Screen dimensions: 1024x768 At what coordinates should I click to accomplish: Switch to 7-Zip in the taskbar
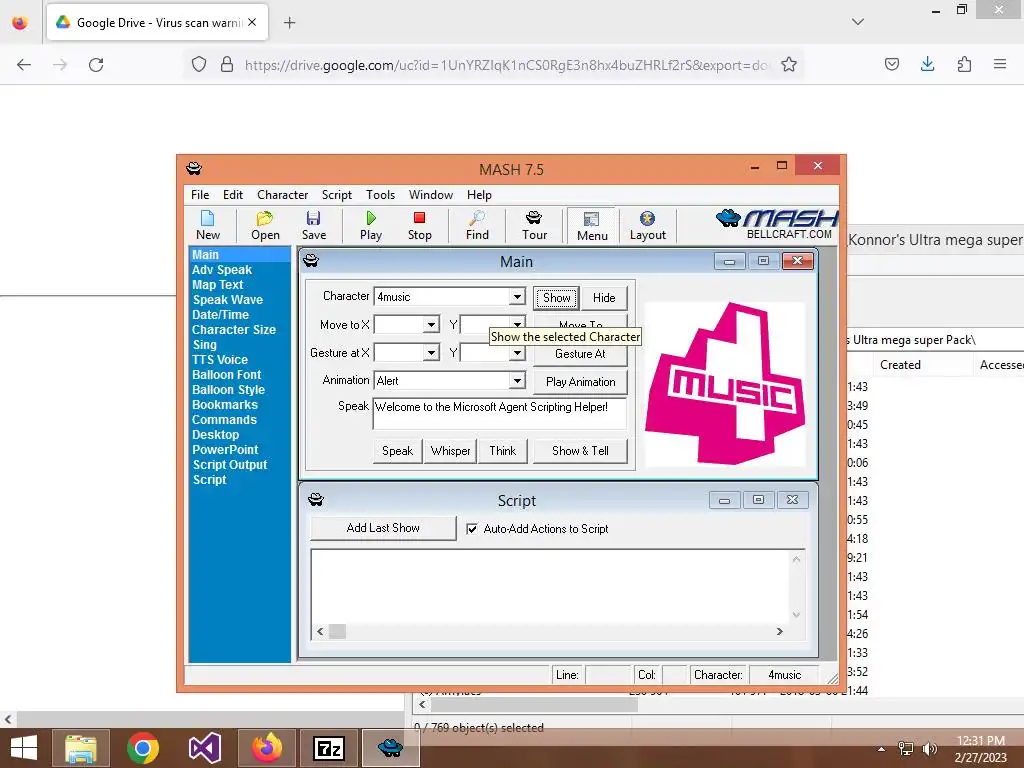point(329,748)
